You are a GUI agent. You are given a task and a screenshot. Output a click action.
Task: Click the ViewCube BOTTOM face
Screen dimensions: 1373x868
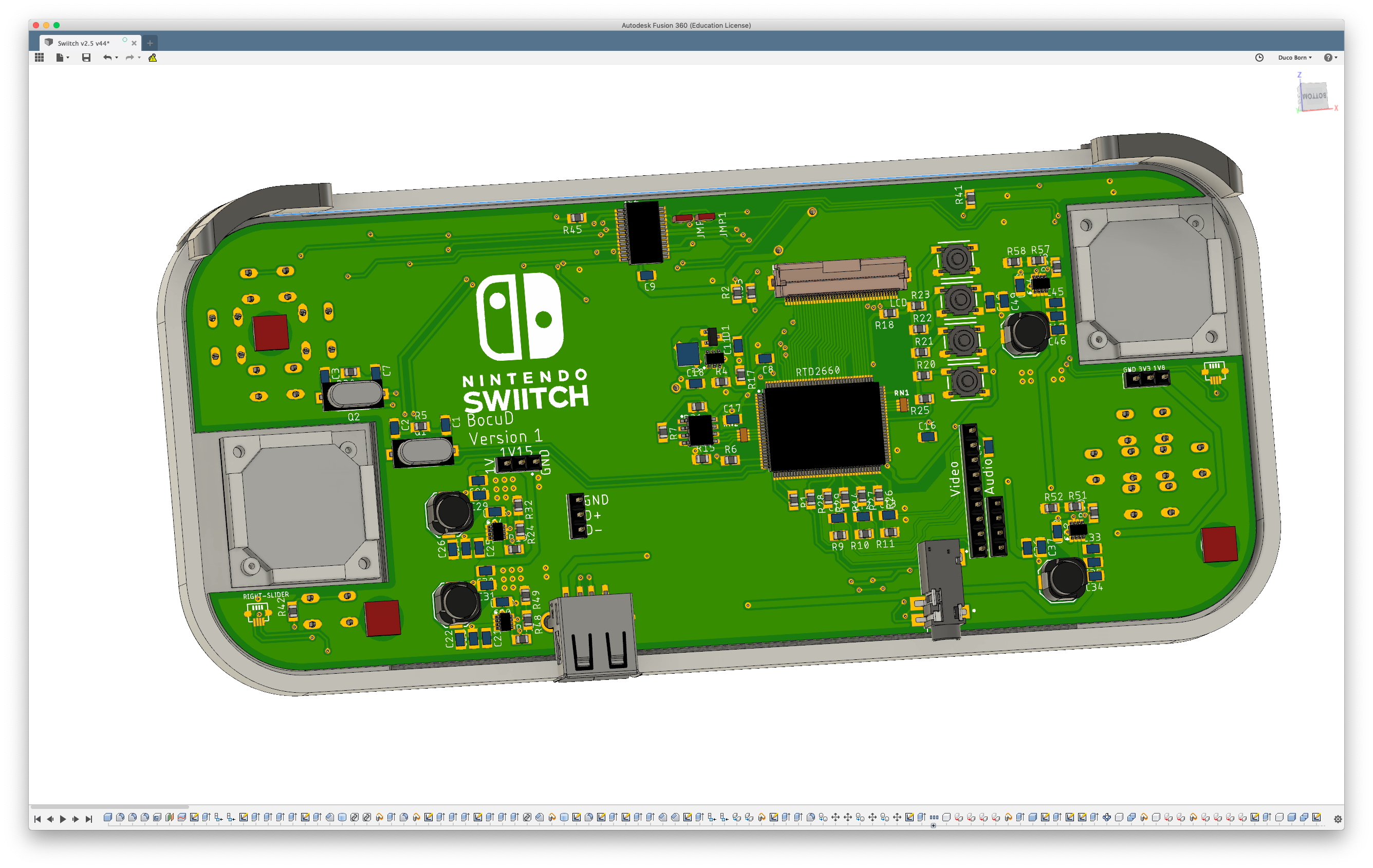[1314, 96]
